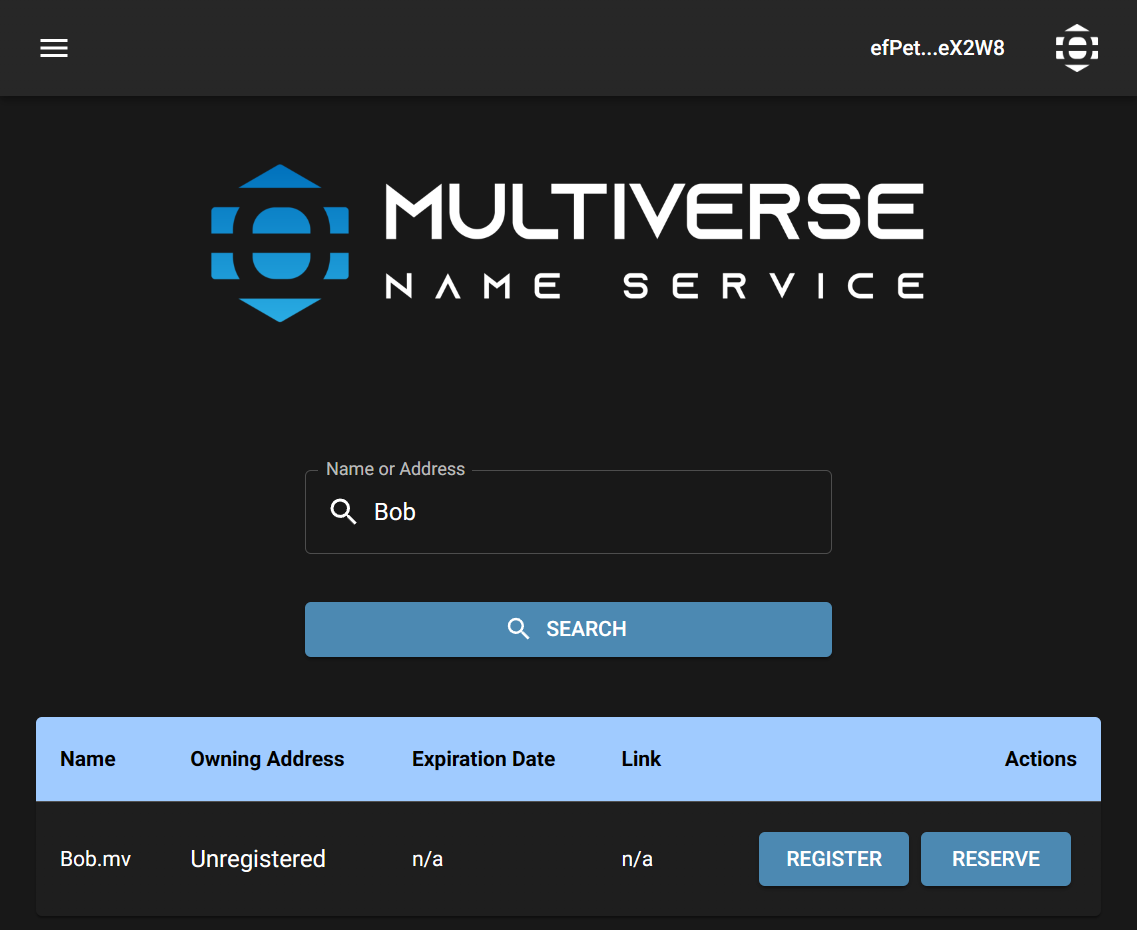Register the Bob.mv name

click(834, 859)
